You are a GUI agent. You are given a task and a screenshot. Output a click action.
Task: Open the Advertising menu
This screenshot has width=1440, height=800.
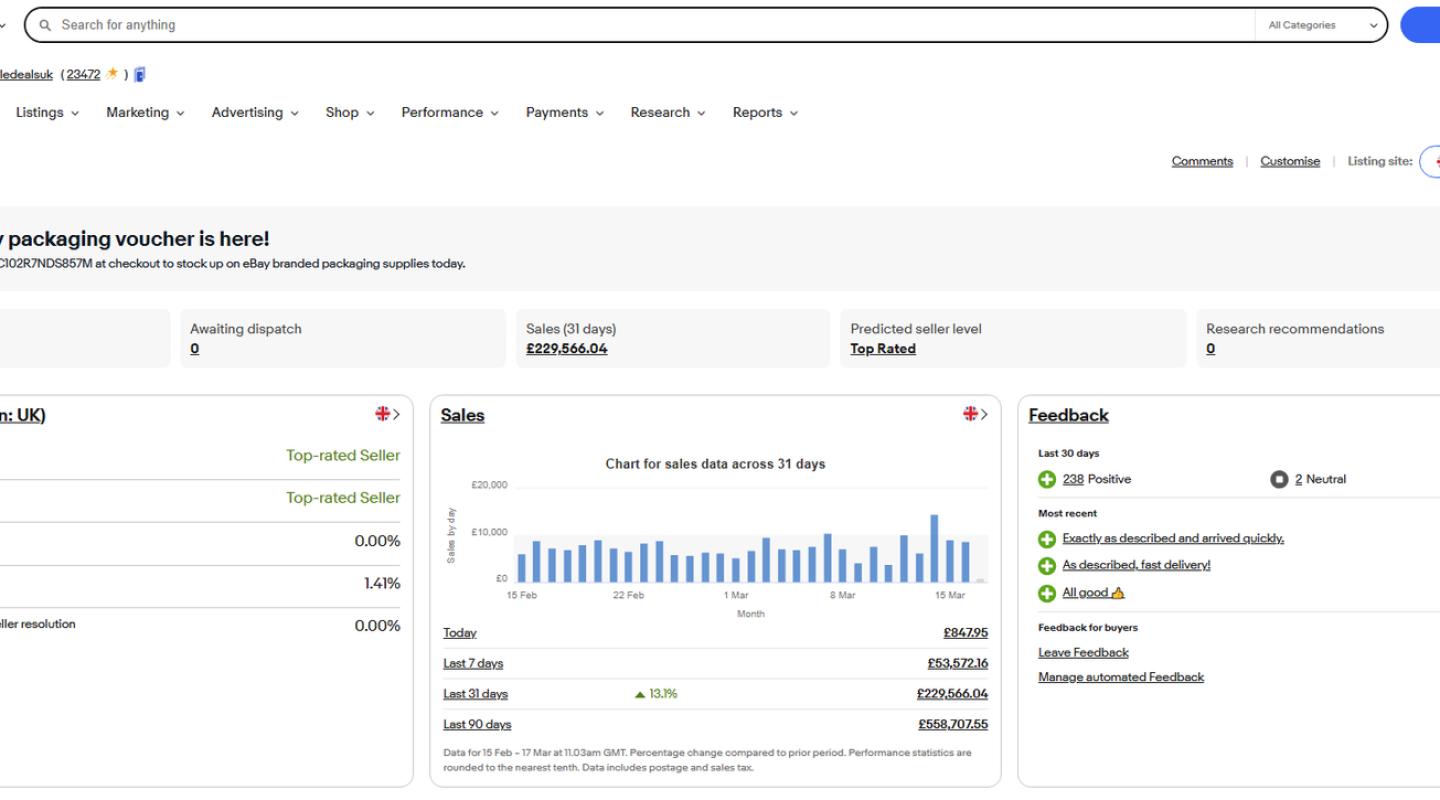pyautogui.click(x=254, y=113)
